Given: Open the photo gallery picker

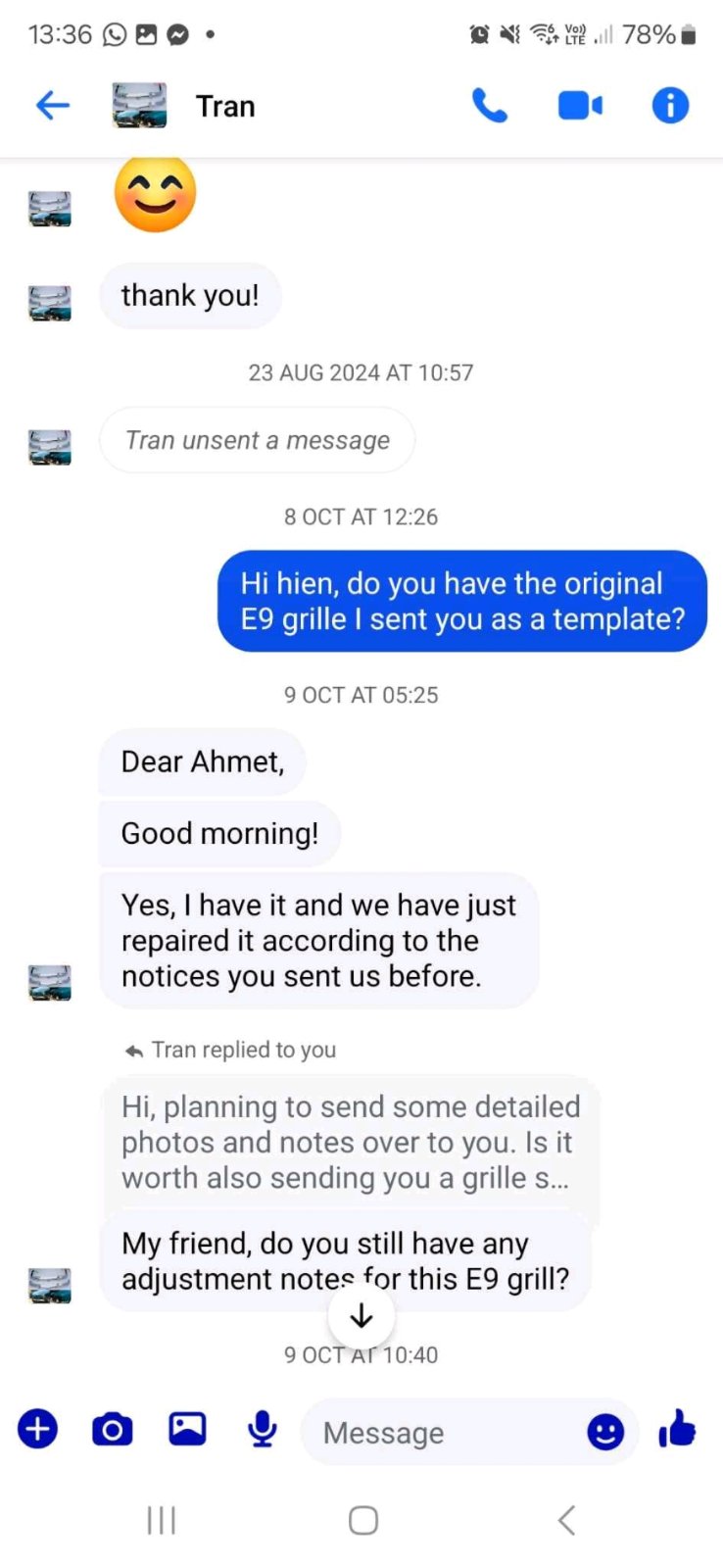Looking at the screenshot, I should point(187,1429).
